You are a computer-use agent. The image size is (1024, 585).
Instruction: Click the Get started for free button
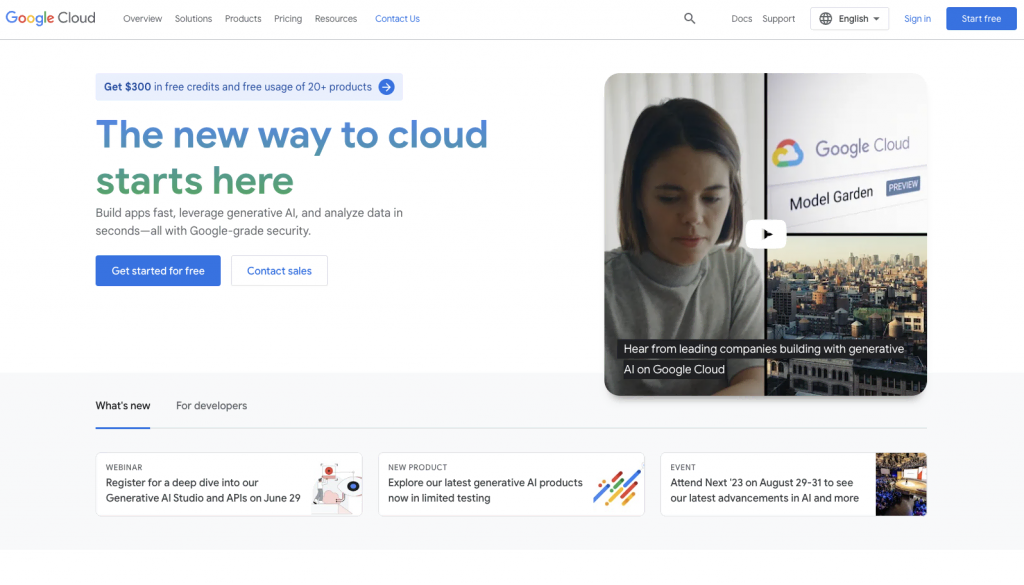pyautogui.click(x=158, y=271)
